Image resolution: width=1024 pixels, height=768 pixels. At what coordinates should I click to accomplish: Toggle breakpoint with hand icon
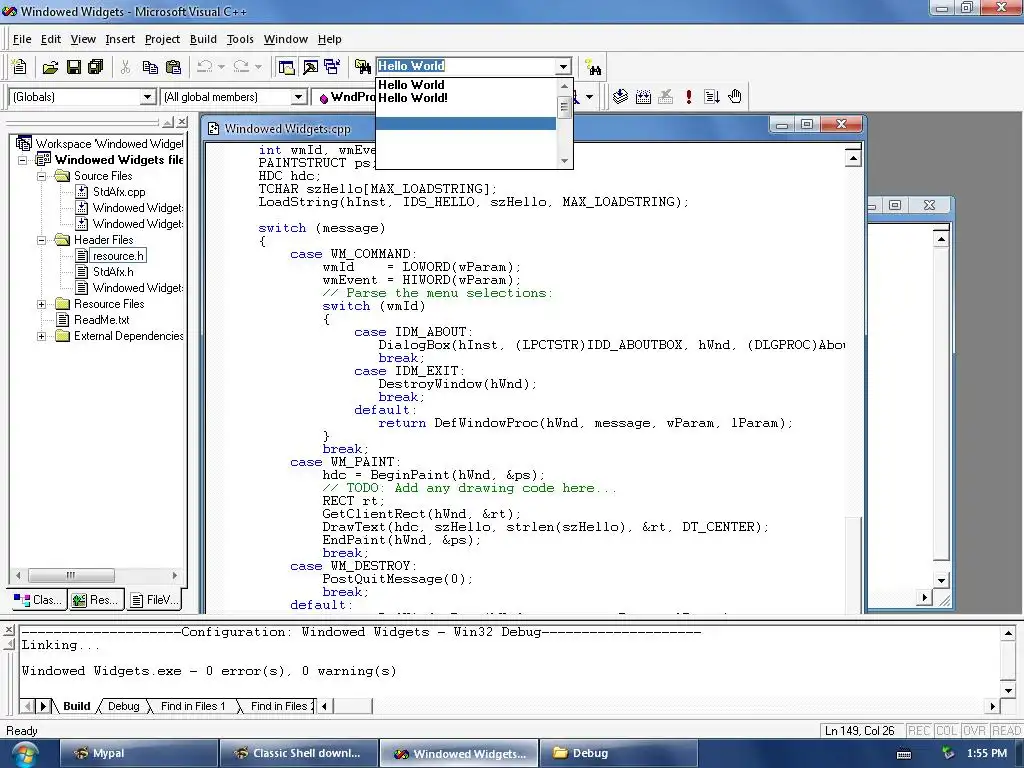735,97
